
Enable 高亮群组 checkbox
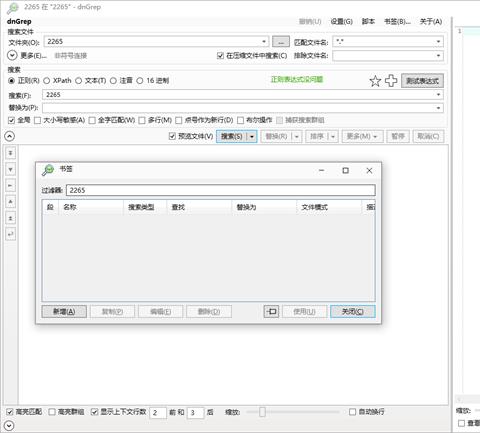click(x=52, y=412)
